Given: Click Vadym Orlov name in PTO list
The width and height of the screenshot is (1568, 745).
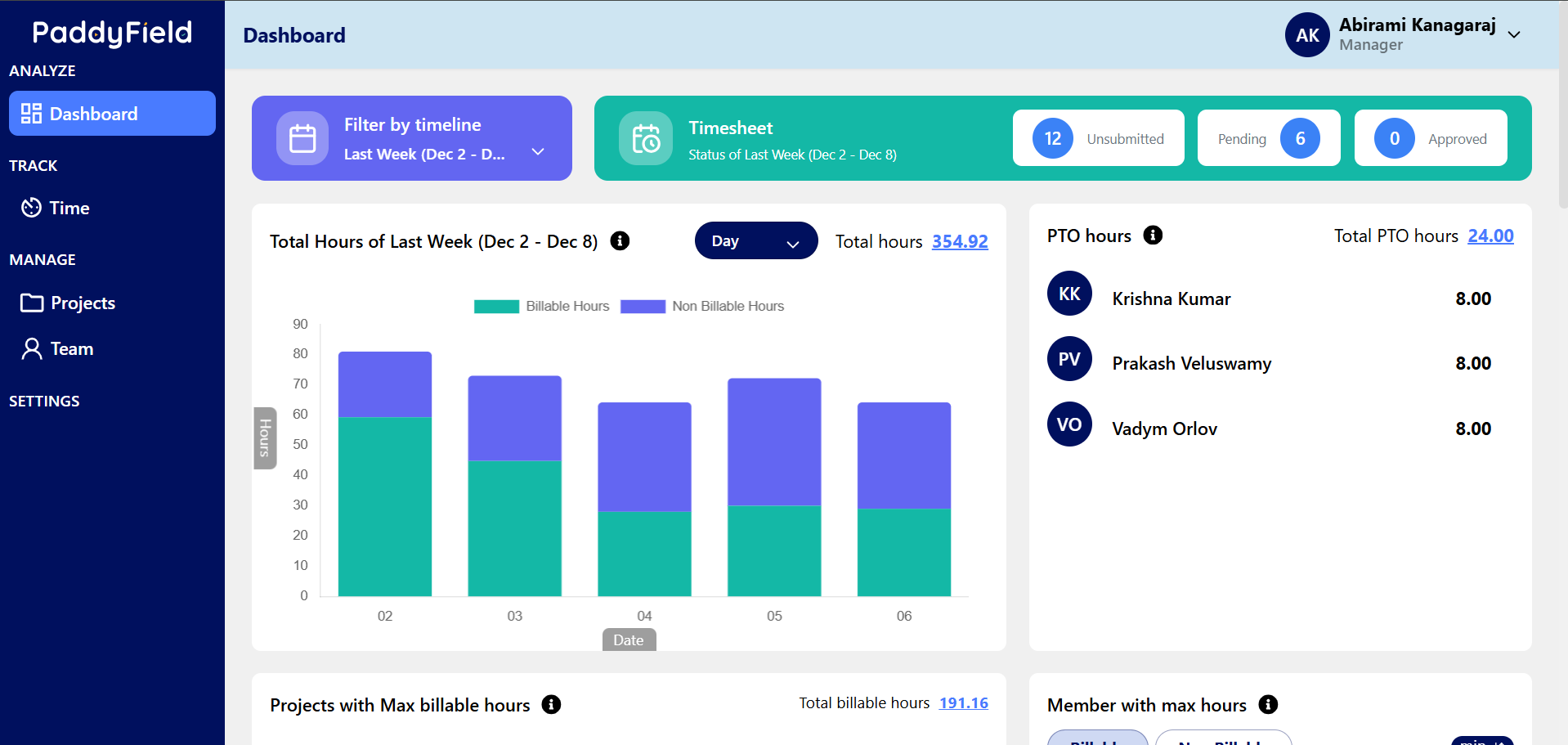Looking at the screenshot, I should [x=1164, y=429].
